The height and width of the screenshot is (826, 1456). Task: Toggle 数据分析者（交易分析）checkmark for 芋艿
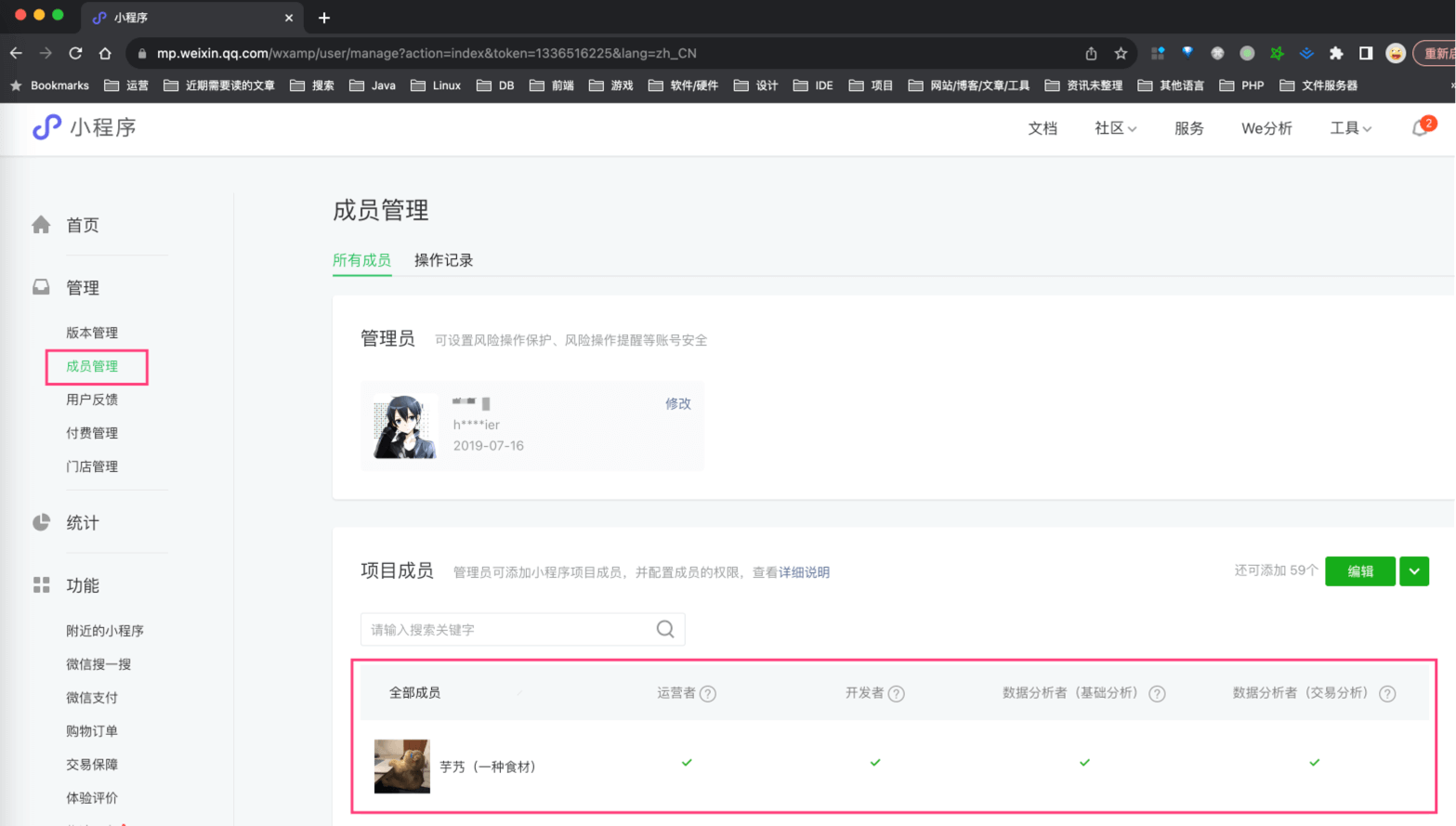[x=1314, y=762]
